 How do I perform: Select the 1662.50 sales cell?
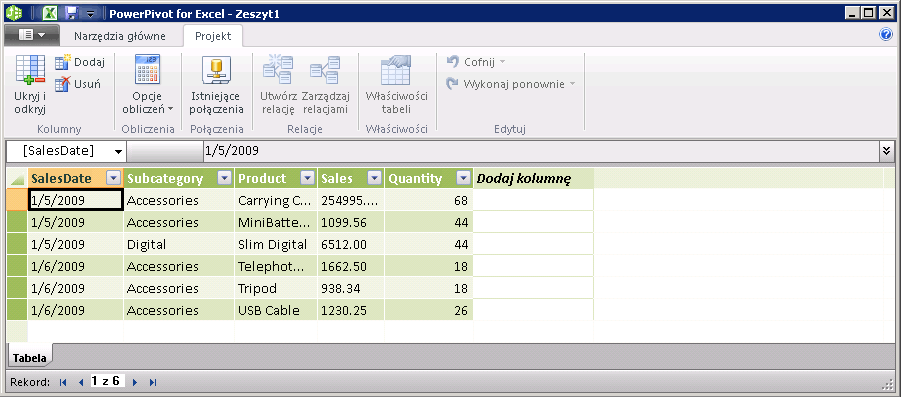[x=351, y=267]
